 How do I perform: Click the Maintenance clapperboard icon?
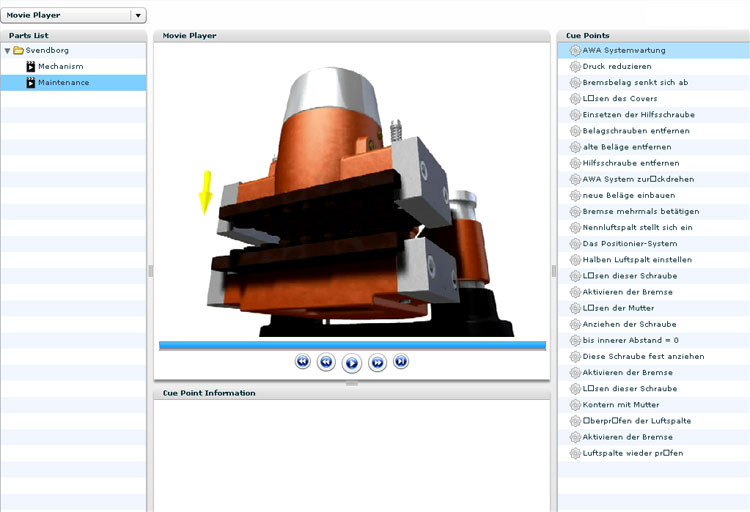tap(31, 82)
